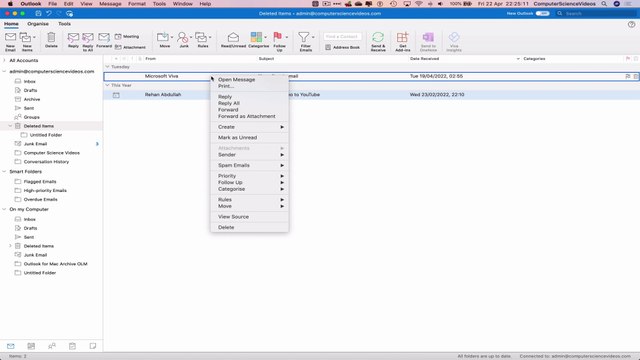Select the Rehan Abdullah email row
The image size is (640, 360).
click(x=371, y=95)
